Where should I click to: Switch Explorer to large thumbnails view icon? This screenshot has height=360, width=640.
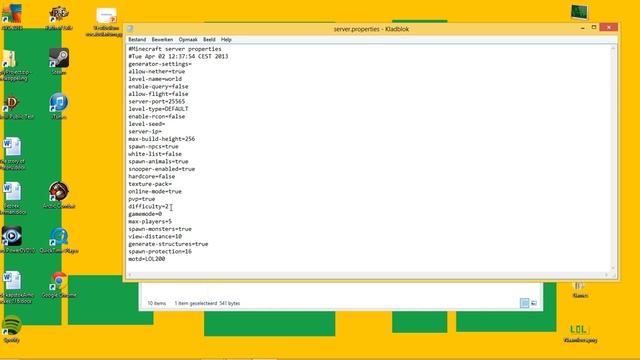pos(534,303)
